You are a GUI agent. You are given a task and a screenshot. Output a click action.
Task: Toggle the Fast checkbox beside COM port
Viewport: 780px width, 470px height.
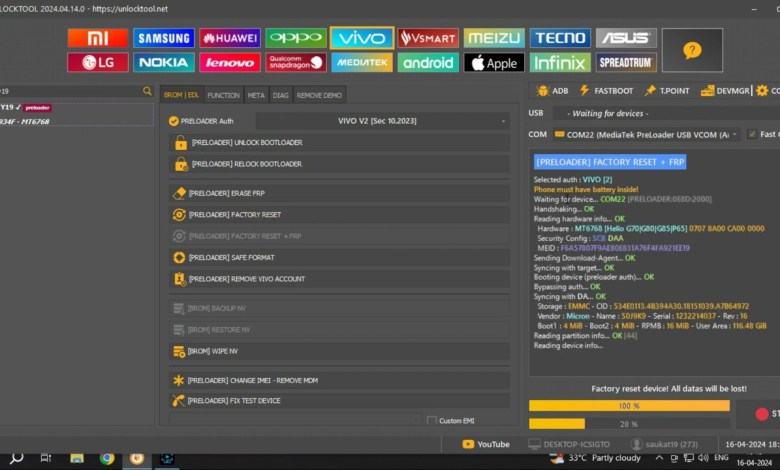(752, 134)
